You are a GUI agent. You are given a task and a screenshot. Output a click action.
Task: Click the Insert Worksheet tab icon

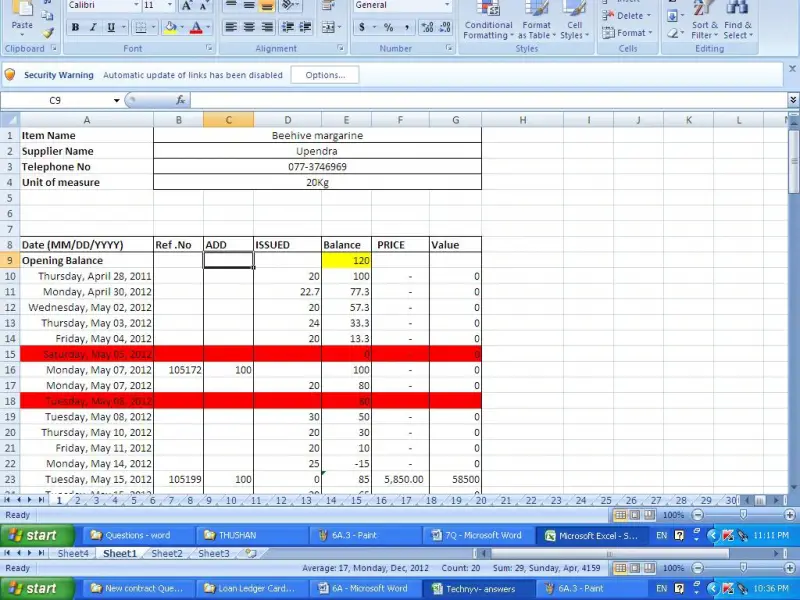tap(251, 554)
